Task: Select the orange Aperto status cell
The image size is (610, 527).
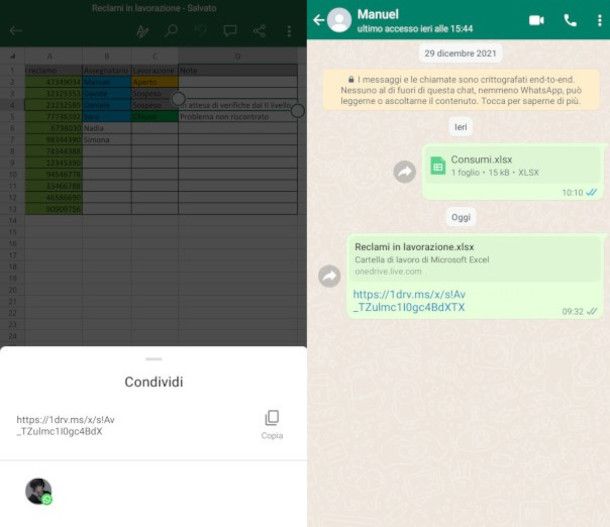Action: click(x=155, y=82)
